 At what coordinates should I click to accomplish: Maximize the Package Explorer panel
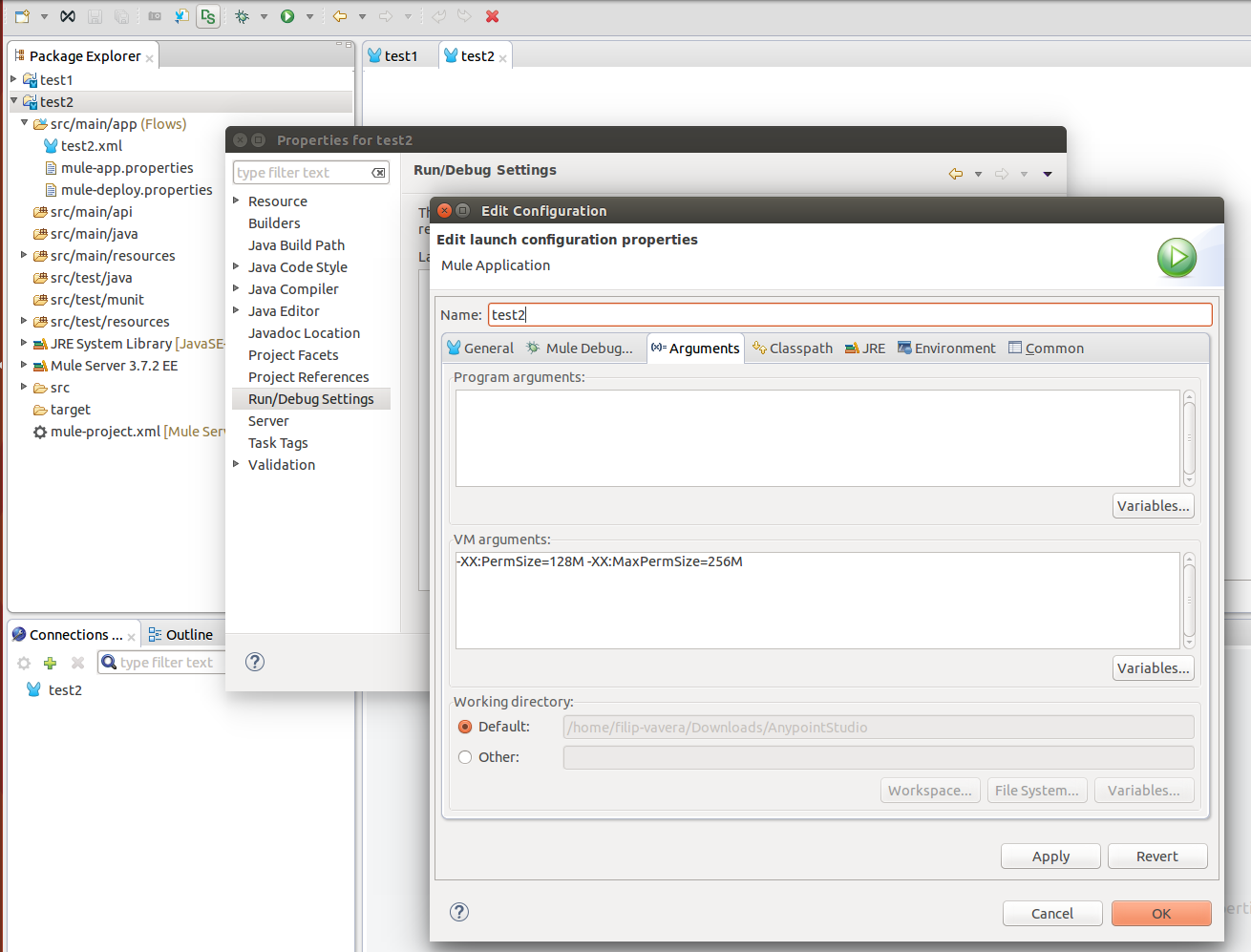pos(349,44)
